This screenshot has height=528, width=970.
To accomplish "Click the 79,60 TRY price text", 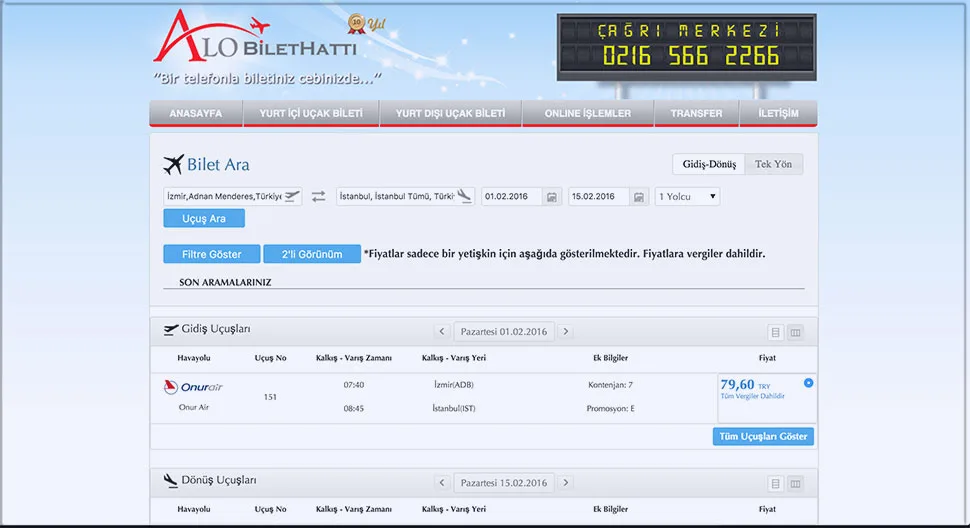I will 745,385.
